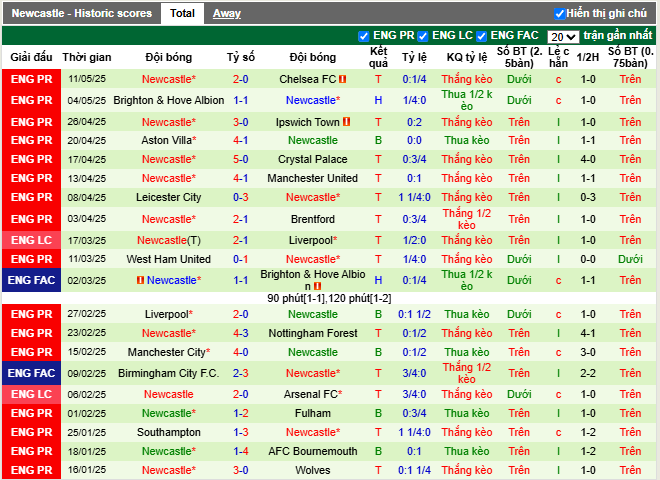Image resolution: width=660 pixels, height=480 pixels.
Task: Click the KQ tỷ lệ column header
Action: (x=467, y=57)
